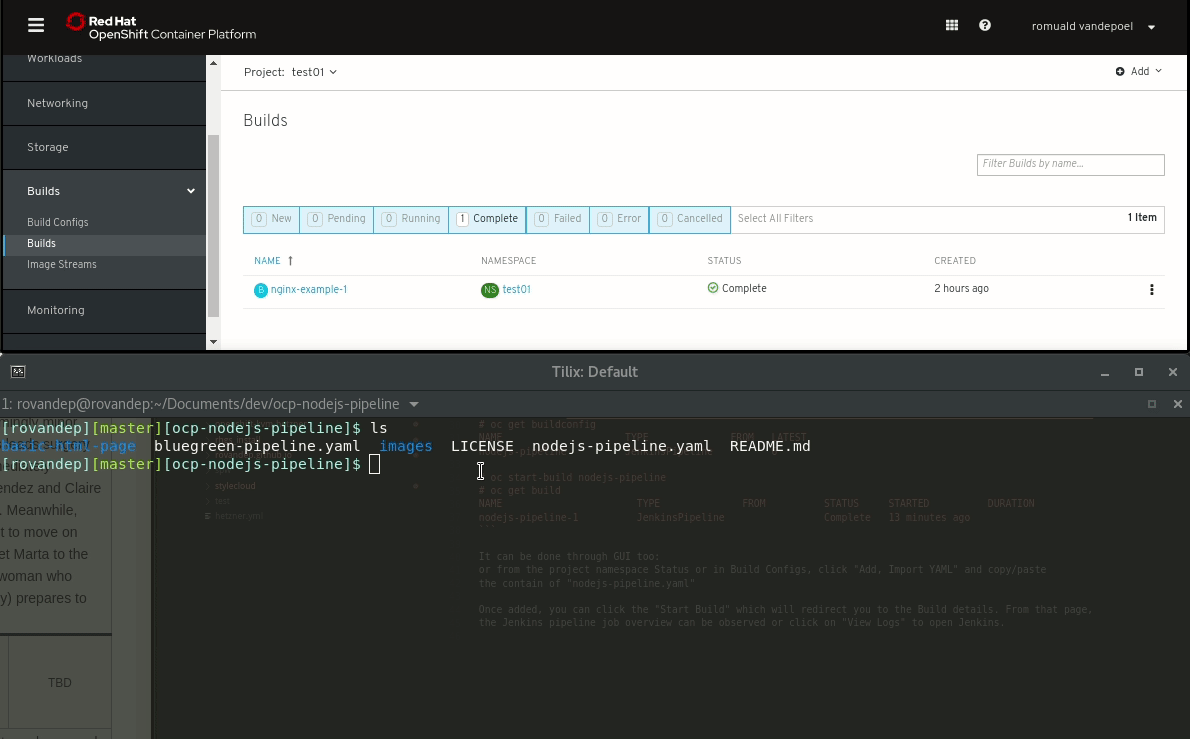Viewport: 1190px width, 739px height.
Task: Select Builds sub-item in sidebar
Action: (x=104, y=244)
